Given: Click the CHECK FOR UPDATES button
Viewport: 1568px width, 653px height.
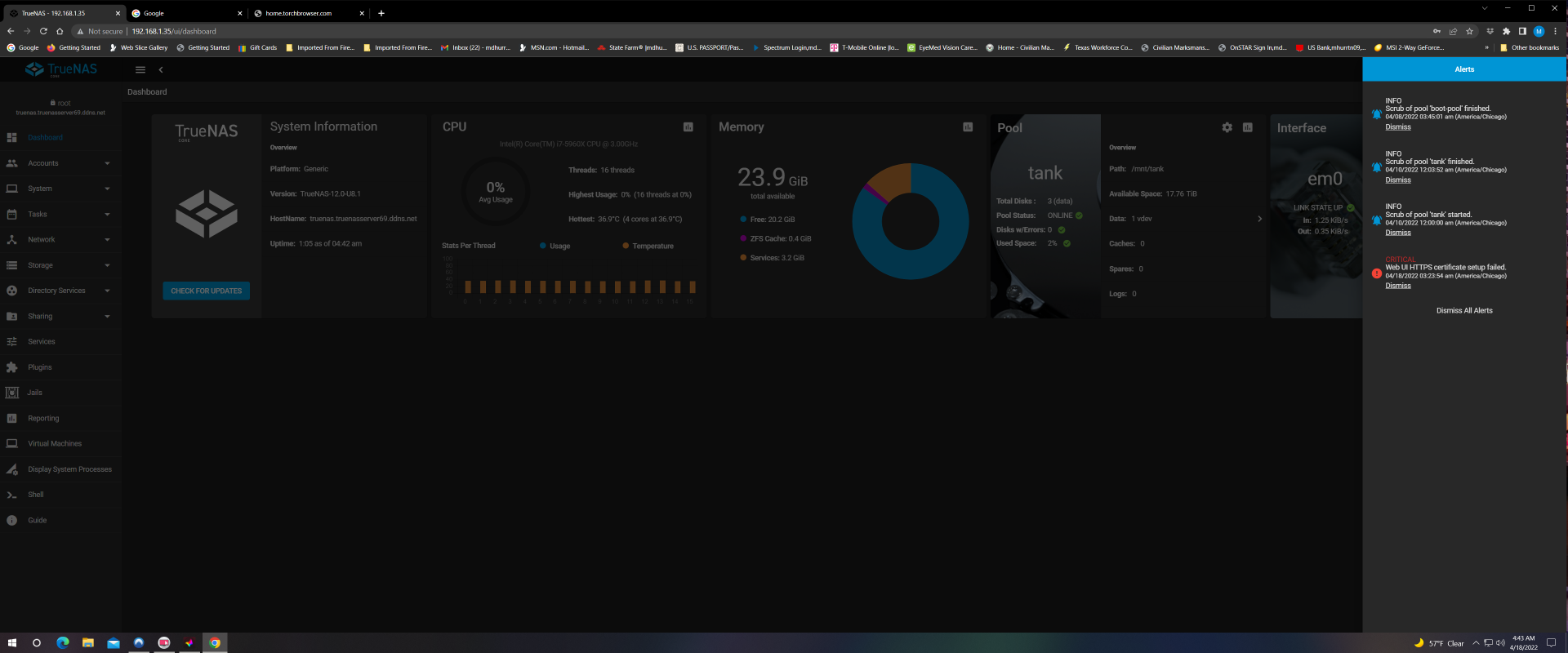Looking at the screenshot, I should pos(207,291).
